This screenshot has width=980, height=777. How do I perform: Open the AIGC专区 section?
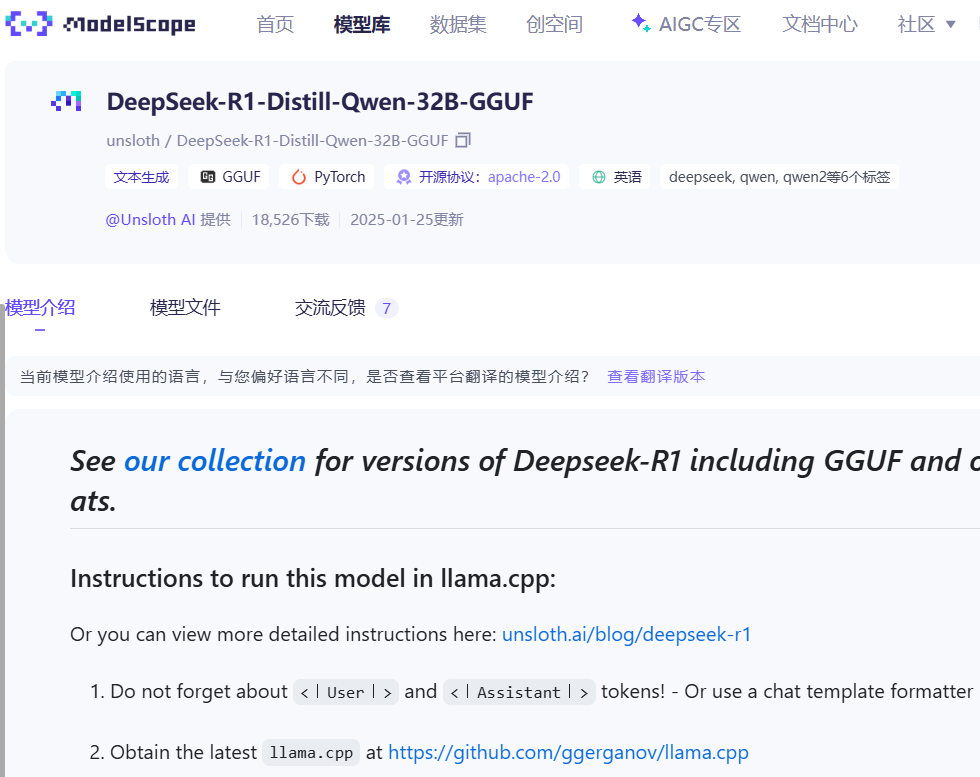coord(686,24)
